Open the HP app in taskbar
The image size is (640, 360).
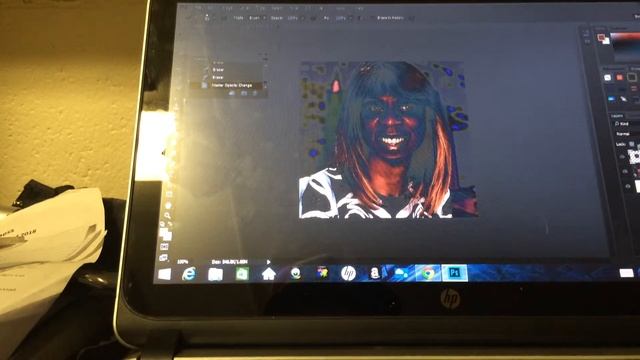[x=348, y=273]
